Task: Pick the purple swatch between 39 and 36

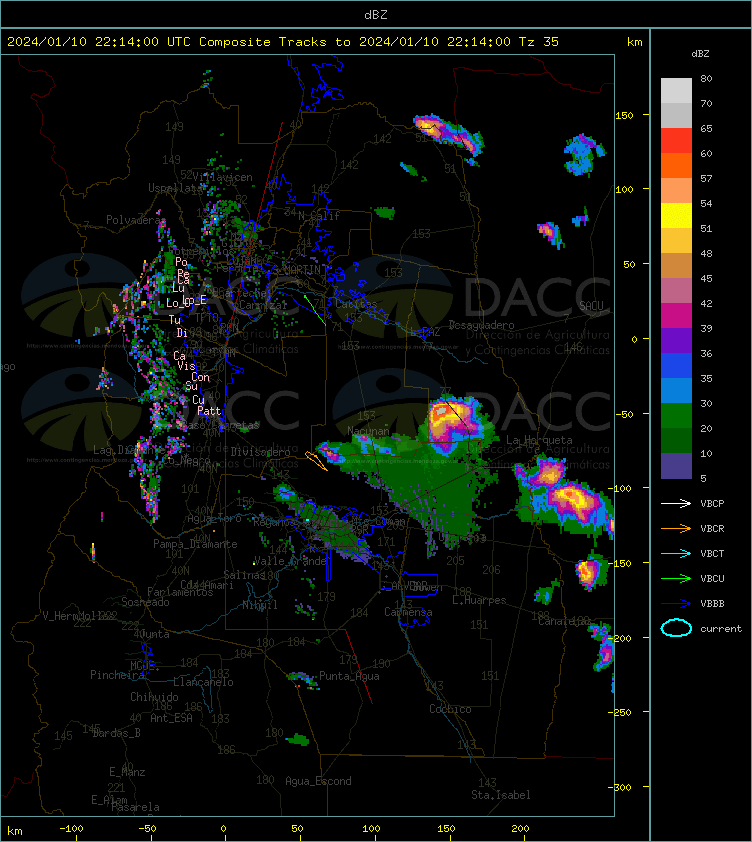Action: click(x=676, y=340)
